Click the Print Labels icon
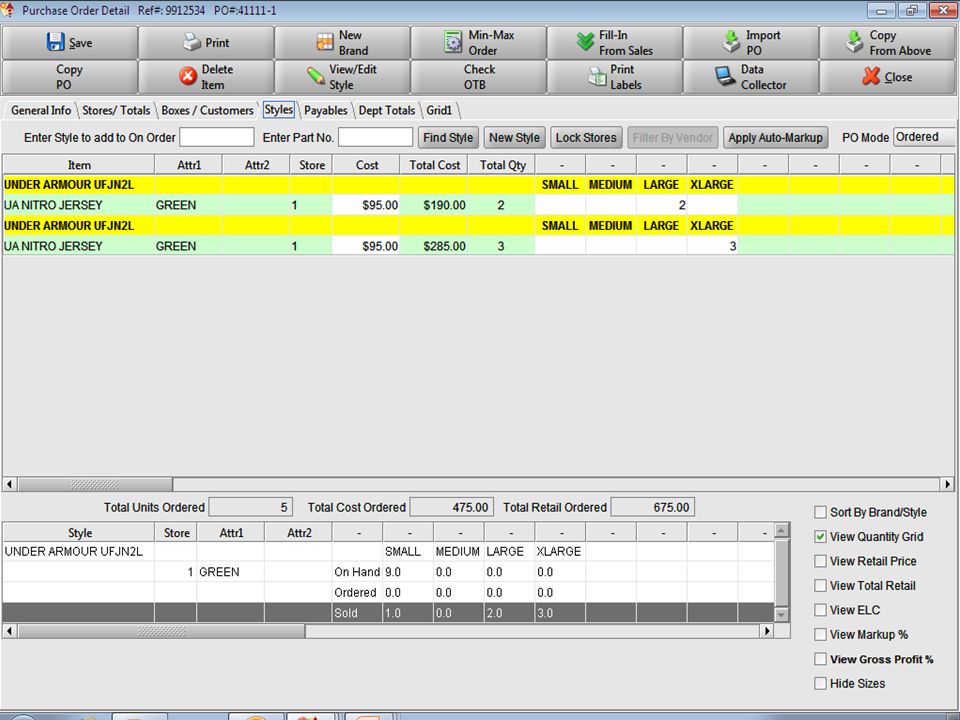960x720 pixels. pyautogui.click(x=597, y=77)
